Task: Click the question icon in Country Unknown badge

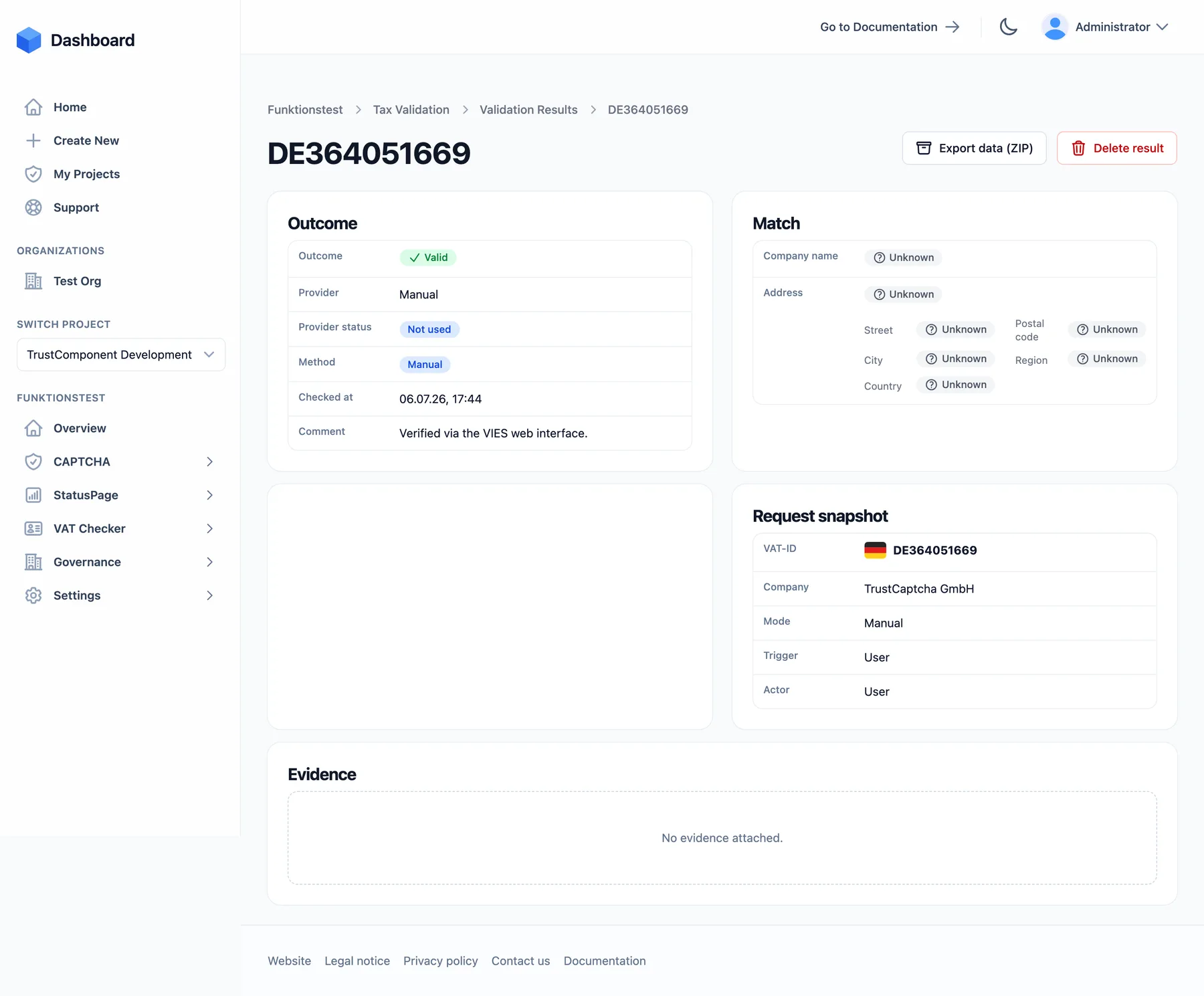Action: tap(931, 385)
